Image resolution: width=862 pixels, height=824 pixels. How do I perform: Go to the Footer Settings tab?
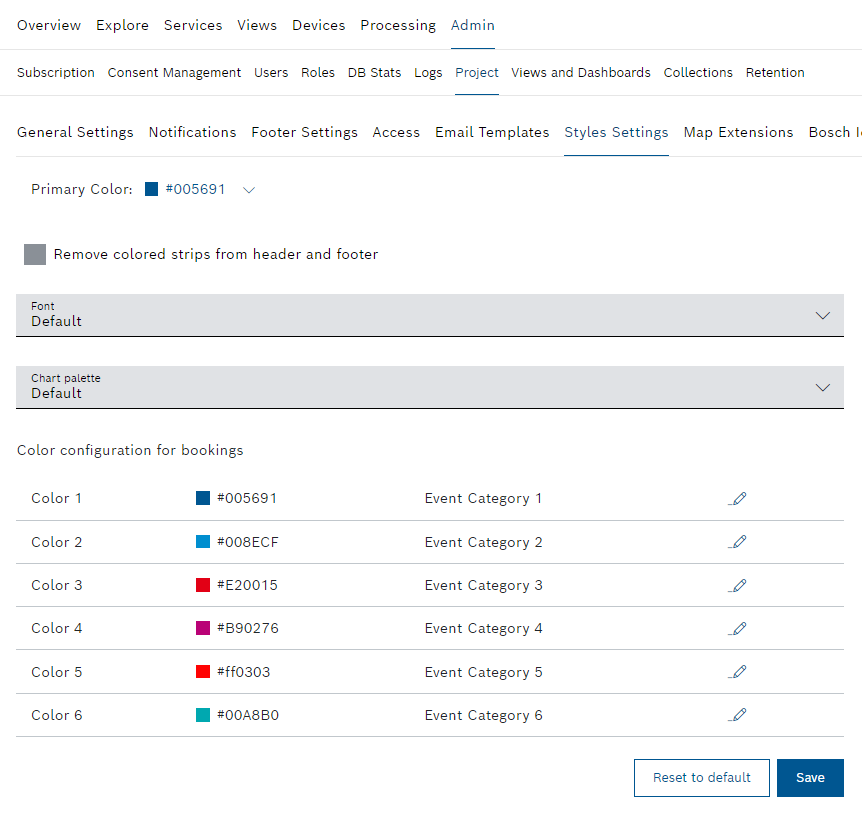tap(304, 132)
